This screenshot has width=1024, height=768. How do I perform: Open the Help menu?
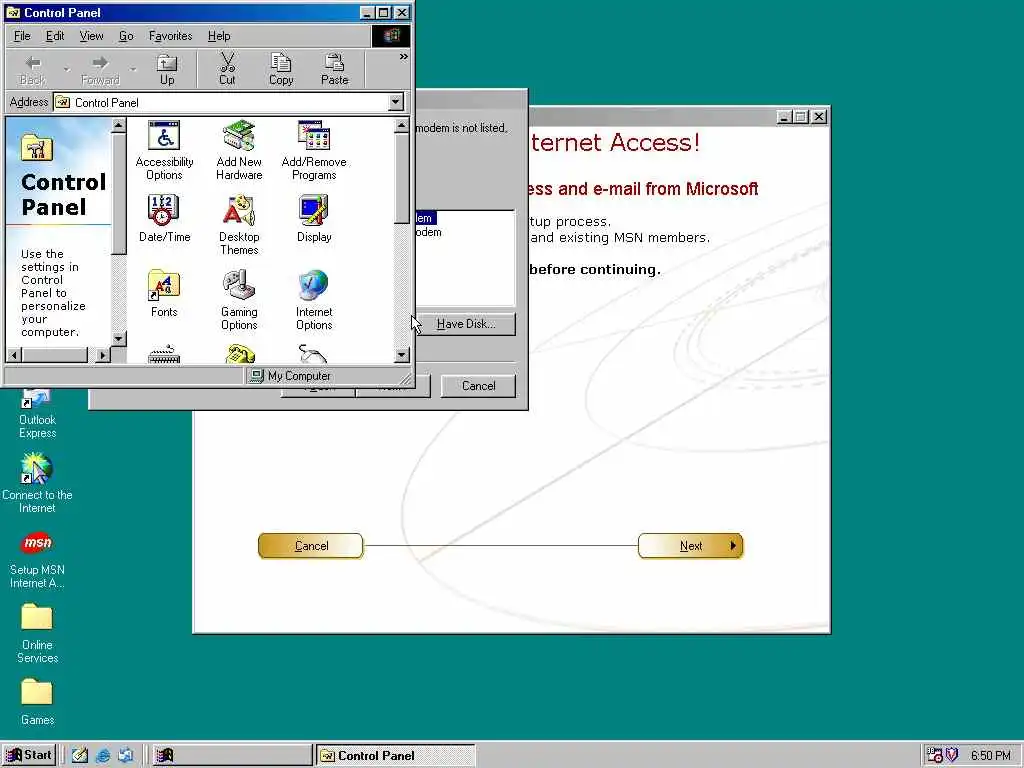point(219,36)
